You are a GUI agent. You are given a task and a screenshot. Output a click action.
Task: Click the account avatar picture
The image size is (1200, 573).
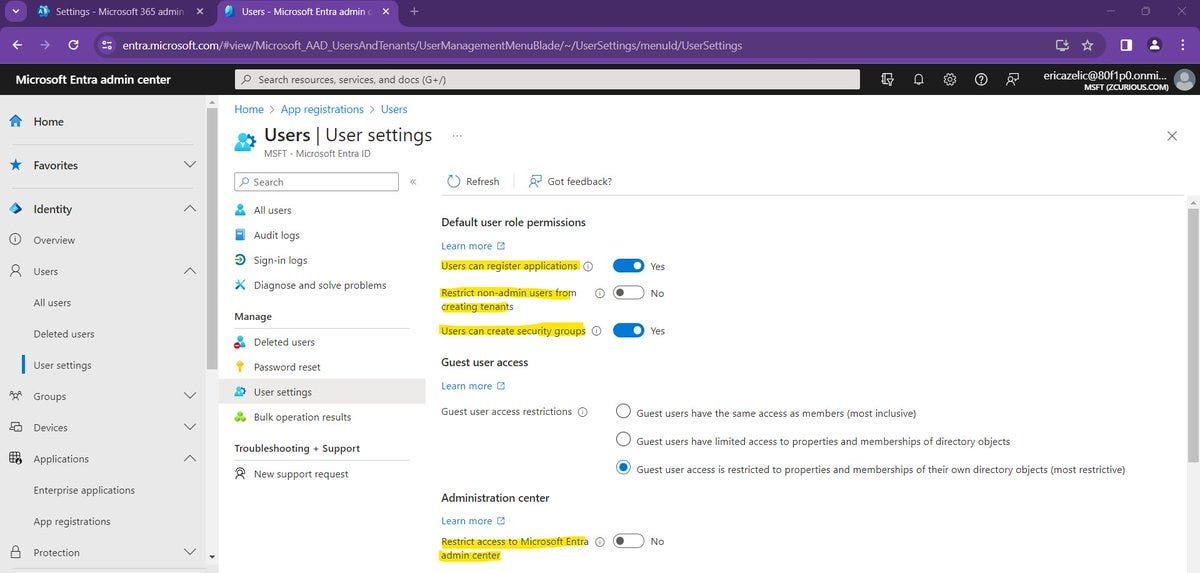pyautogui.click(x=1185, y=80)
